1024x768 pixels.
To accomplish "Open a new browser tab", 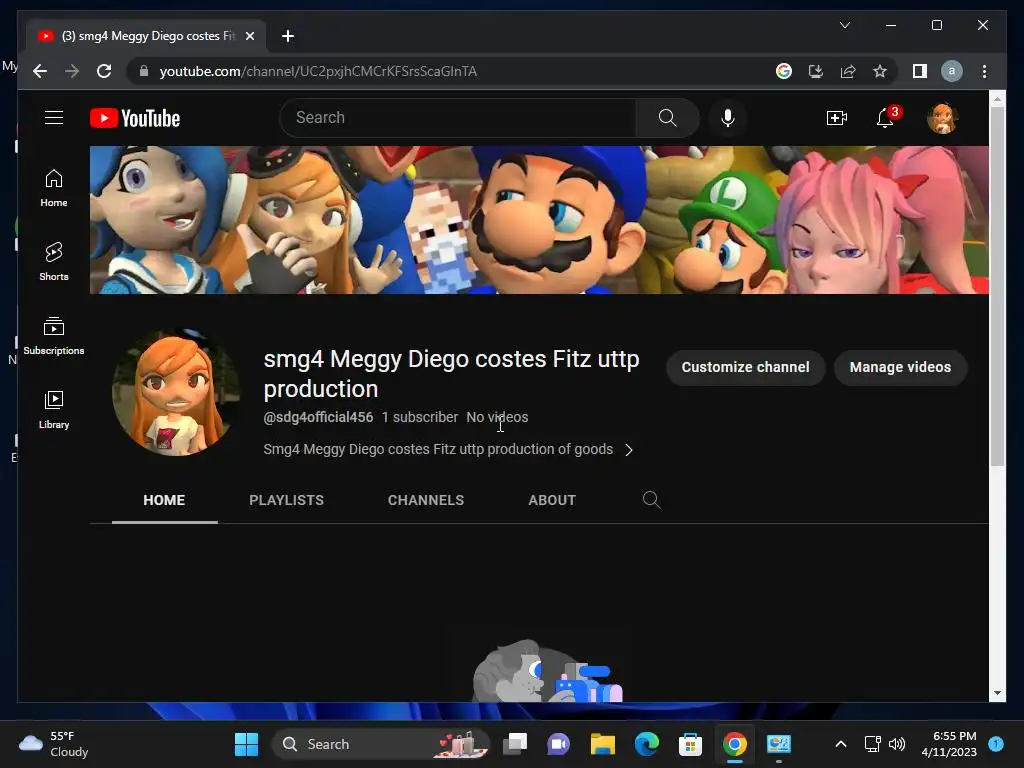I will coord(287,36).
